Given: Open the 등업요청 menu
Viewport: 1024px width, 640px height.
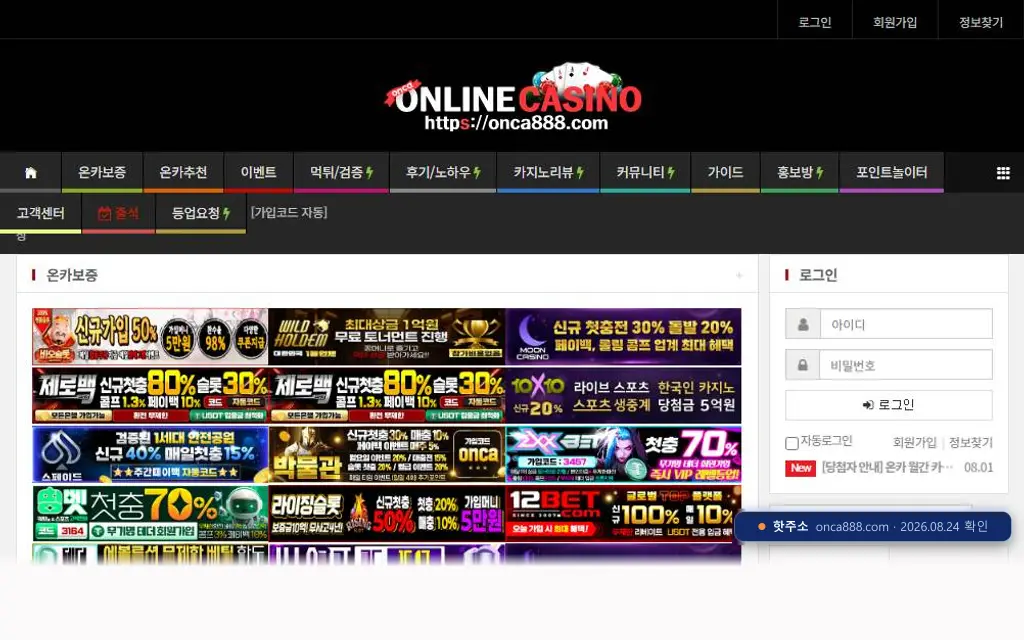Looking at the screenshot, I should (x=200, y=213).
